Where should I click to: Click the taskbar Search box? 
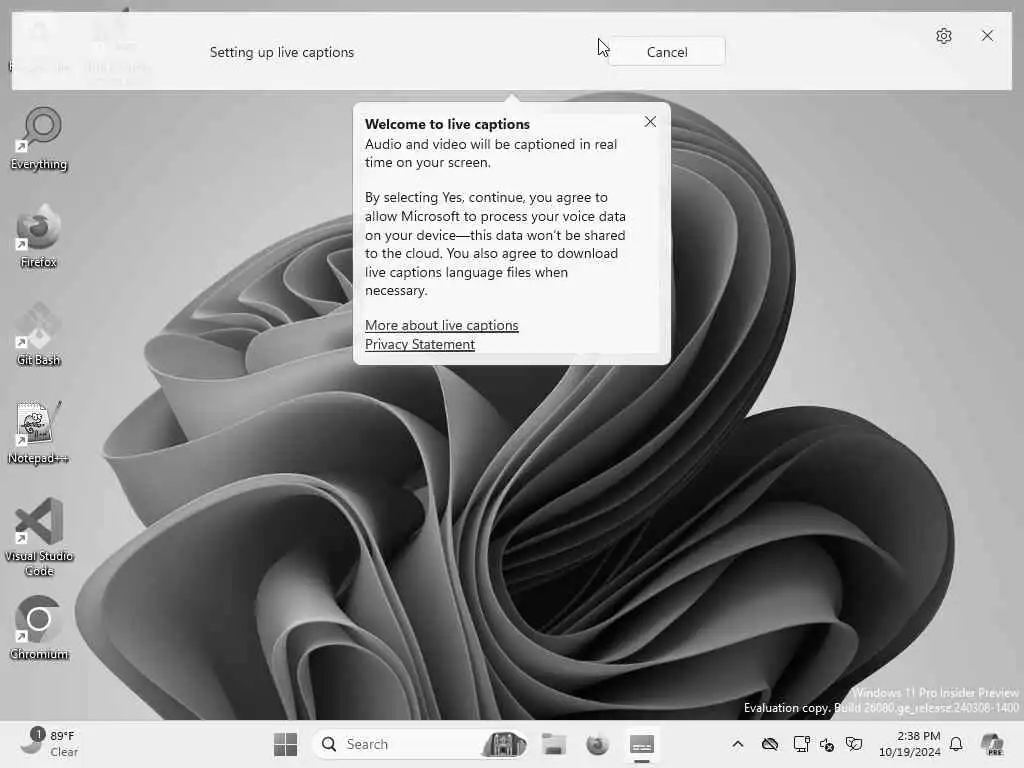click(x=421, y=744)
